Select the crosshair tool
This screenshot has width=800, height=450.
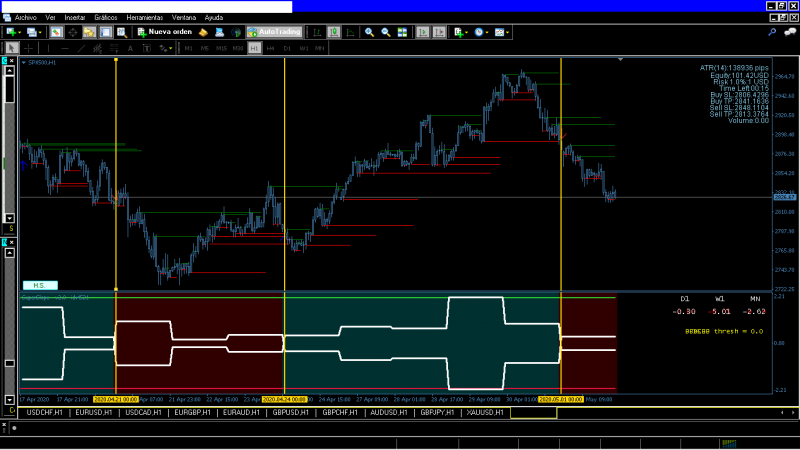pos(29,48)
